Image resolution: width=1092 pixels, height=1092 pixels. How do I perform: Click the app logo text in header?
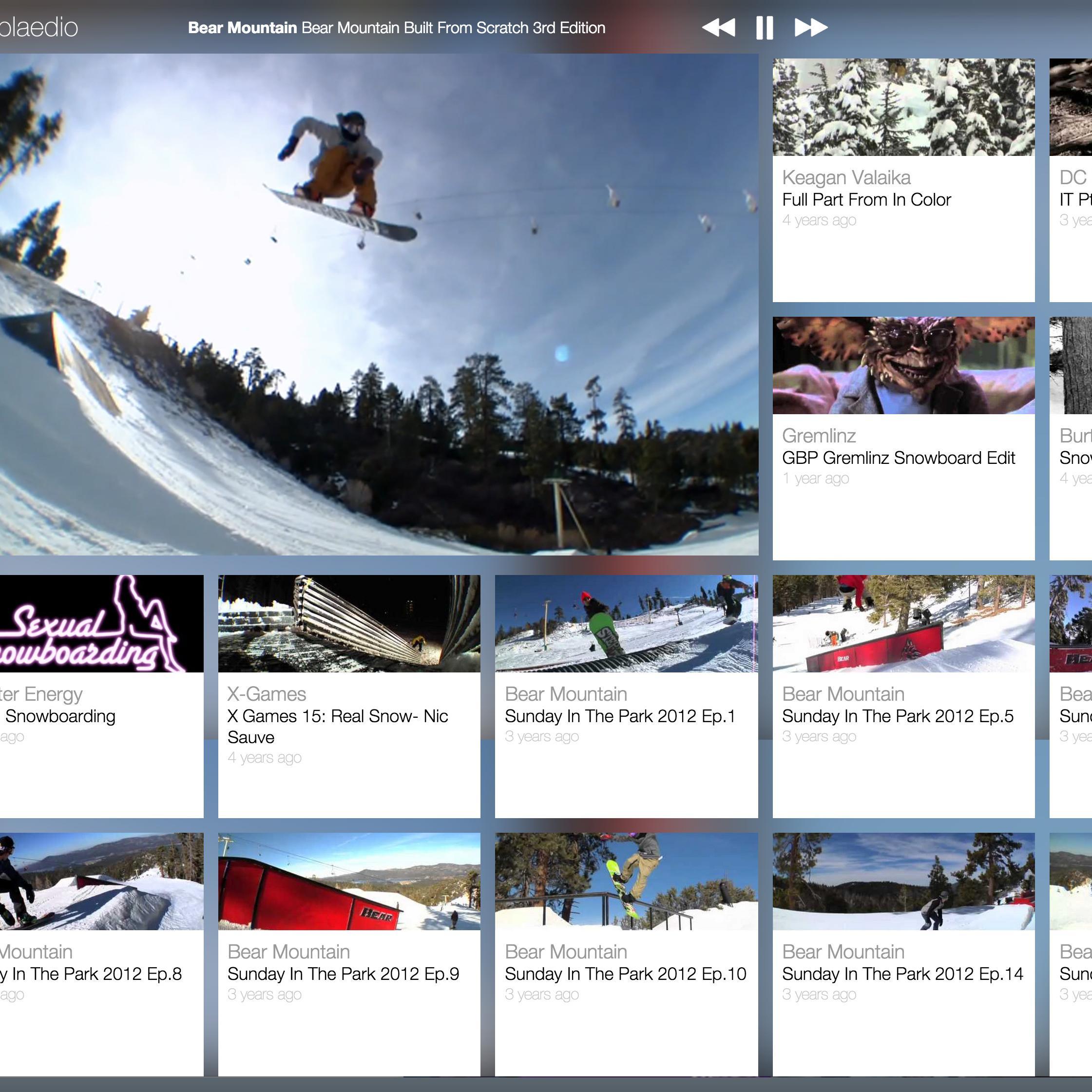pyautogui.click(x=38, y=27)
